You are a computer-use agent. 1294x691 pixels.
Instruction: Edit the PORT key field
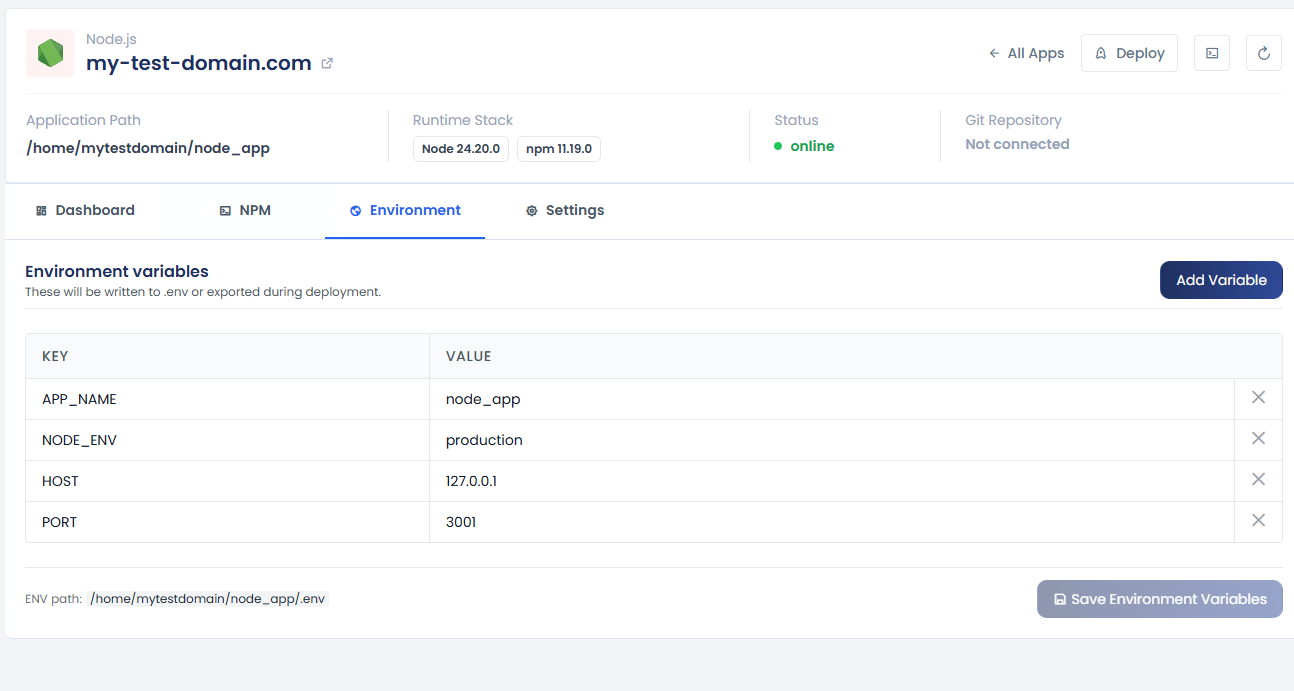pyautogui.click(x=227, y=522)
